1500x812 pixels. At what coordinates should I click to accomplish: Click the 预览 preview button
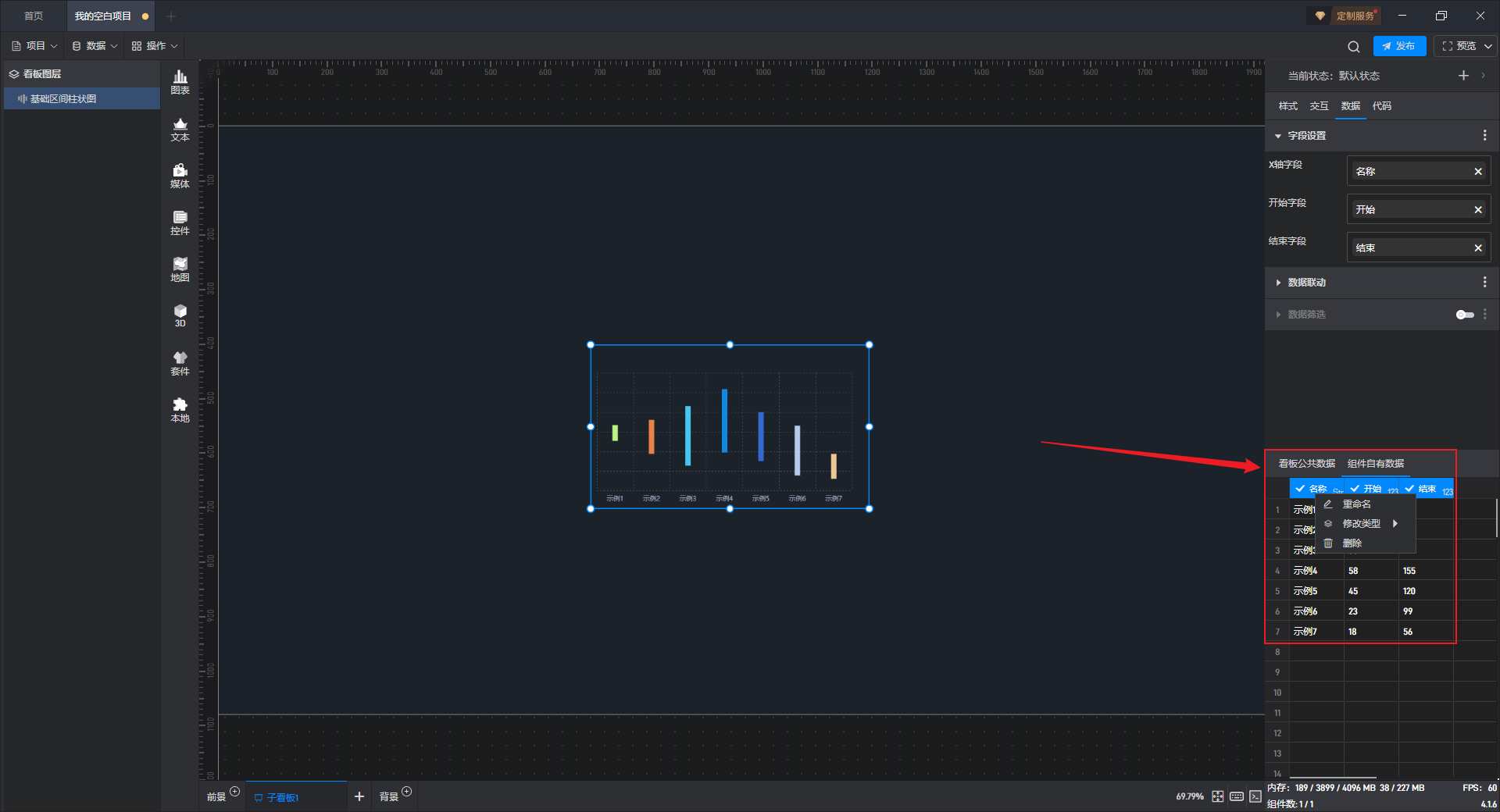click(1459, 46)
